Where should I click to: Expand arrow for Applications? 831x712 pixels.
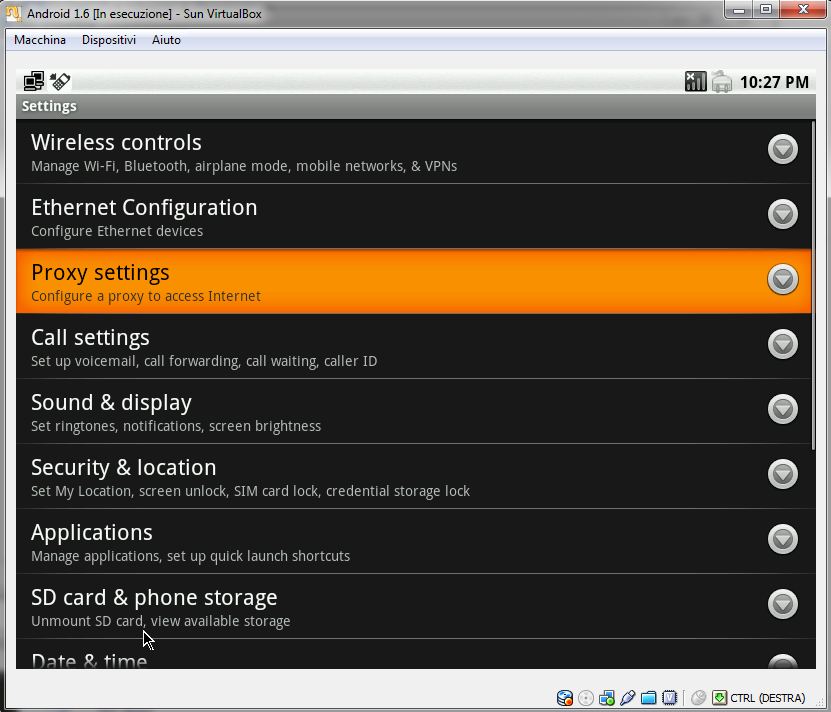(x=783, y=539)
